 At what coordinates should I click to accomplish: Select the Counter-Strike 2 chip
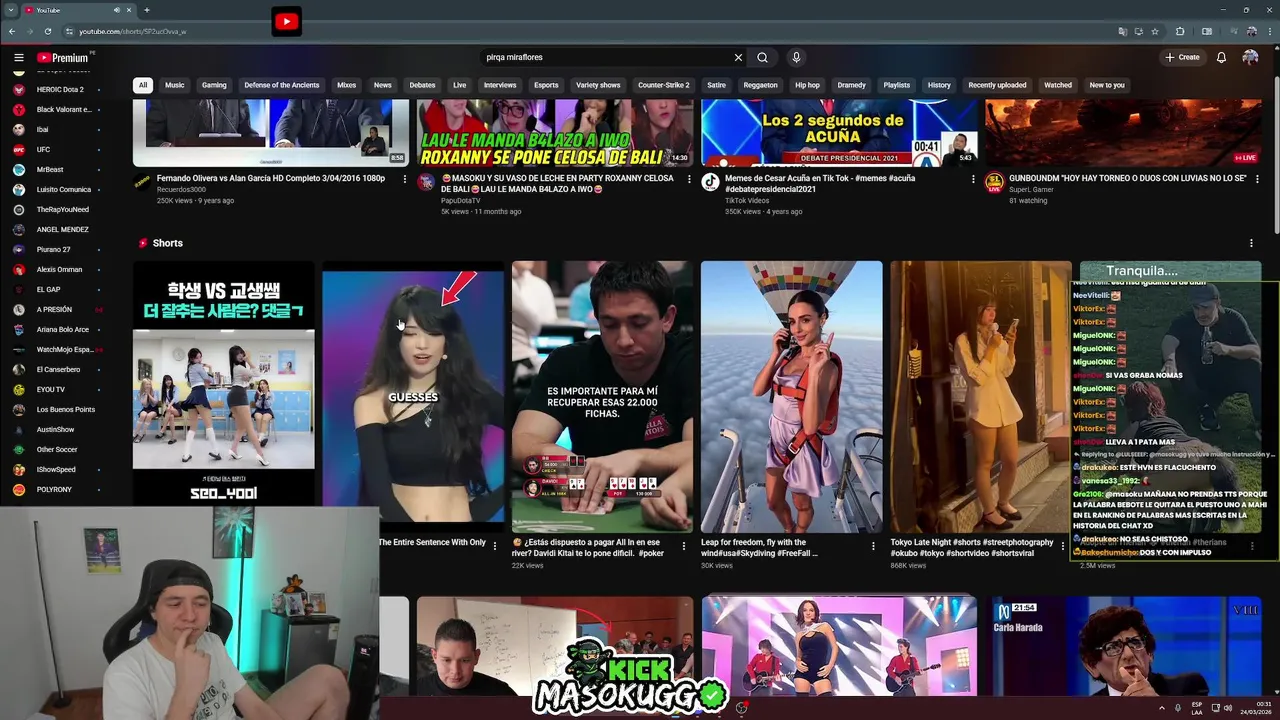click(664, 85)
